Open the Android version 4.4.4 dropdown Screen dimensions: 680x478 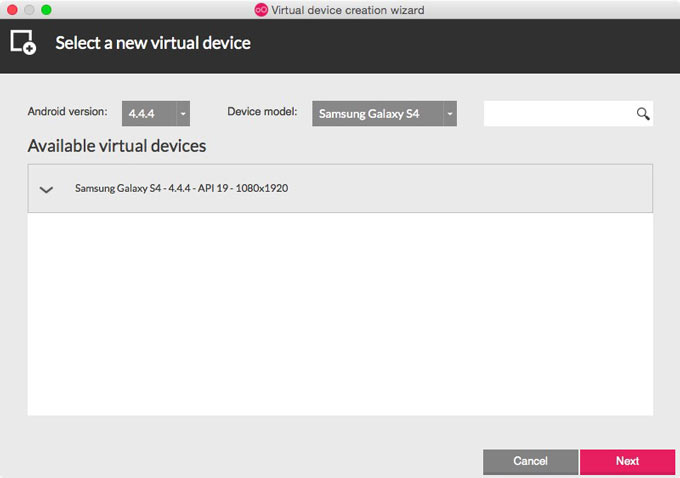[x=156, y=114]
